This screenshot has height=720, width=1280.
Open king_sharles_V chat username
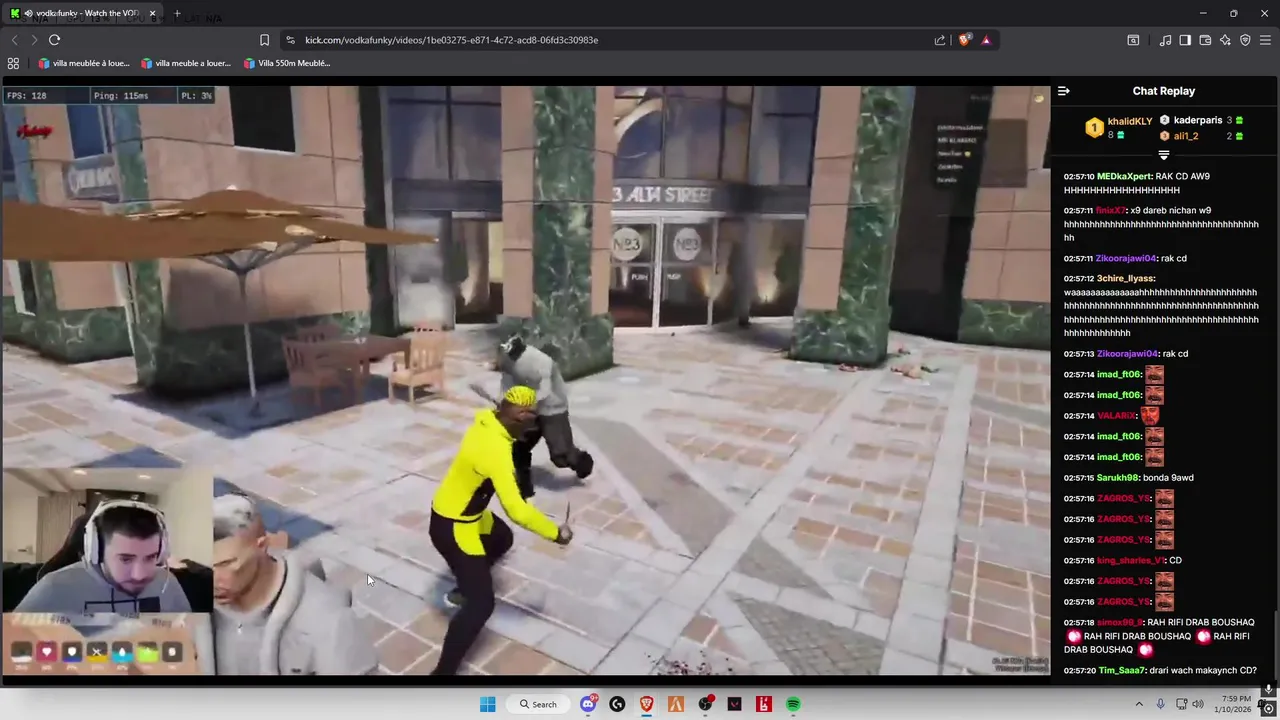click(1130, 561)
